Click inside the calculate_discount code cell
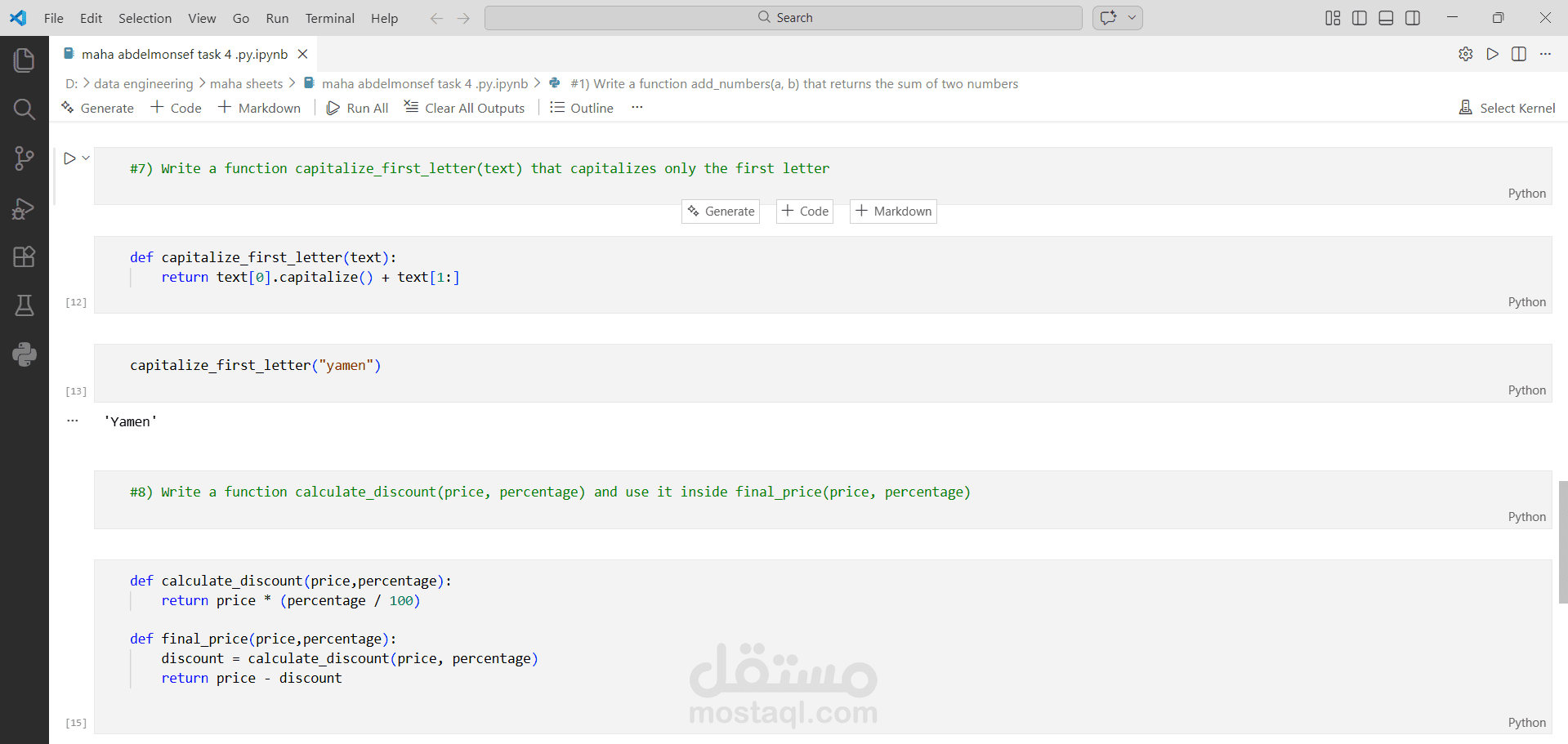 point(823,646)
